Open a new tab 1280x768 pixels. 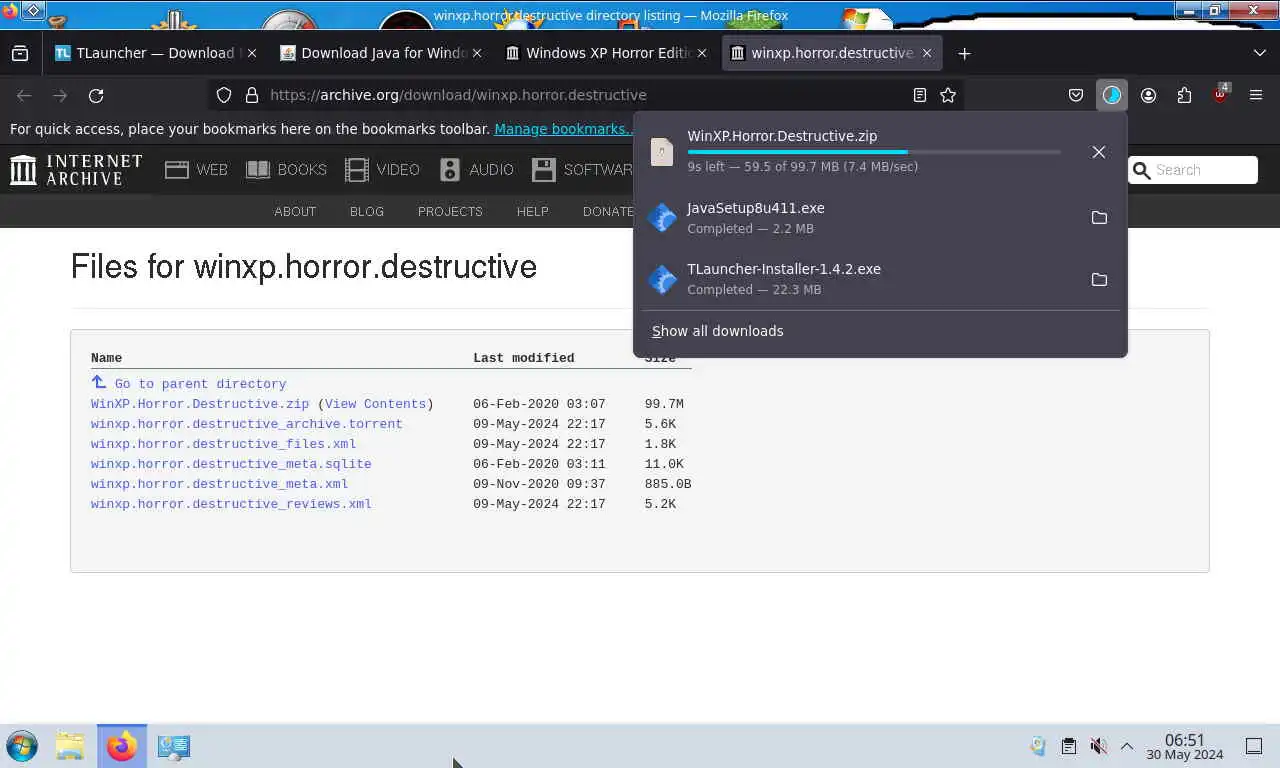coord(964,53)
